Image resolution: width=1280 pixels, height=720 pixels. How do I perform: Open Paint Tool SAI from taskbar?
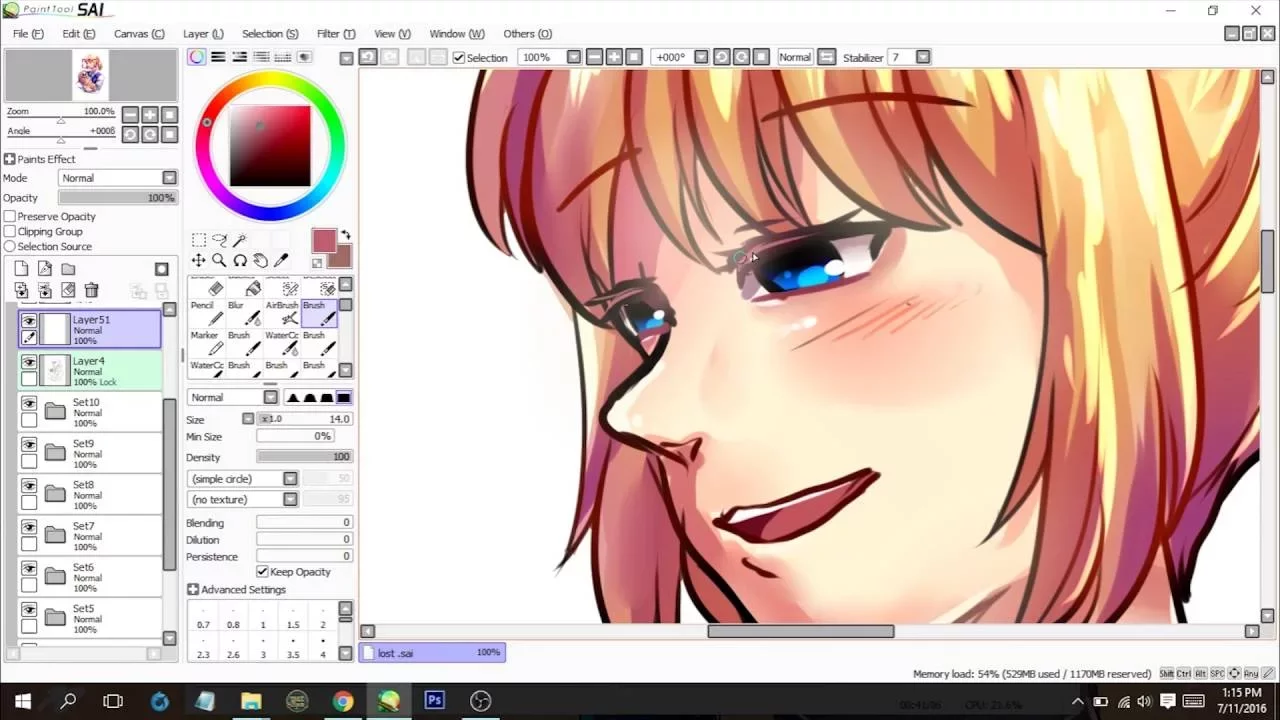tap(388, 701)
